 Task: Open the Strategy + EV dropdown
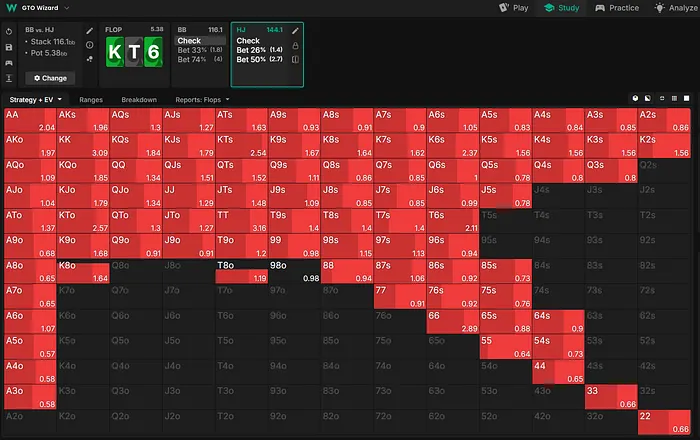(36, 100)
